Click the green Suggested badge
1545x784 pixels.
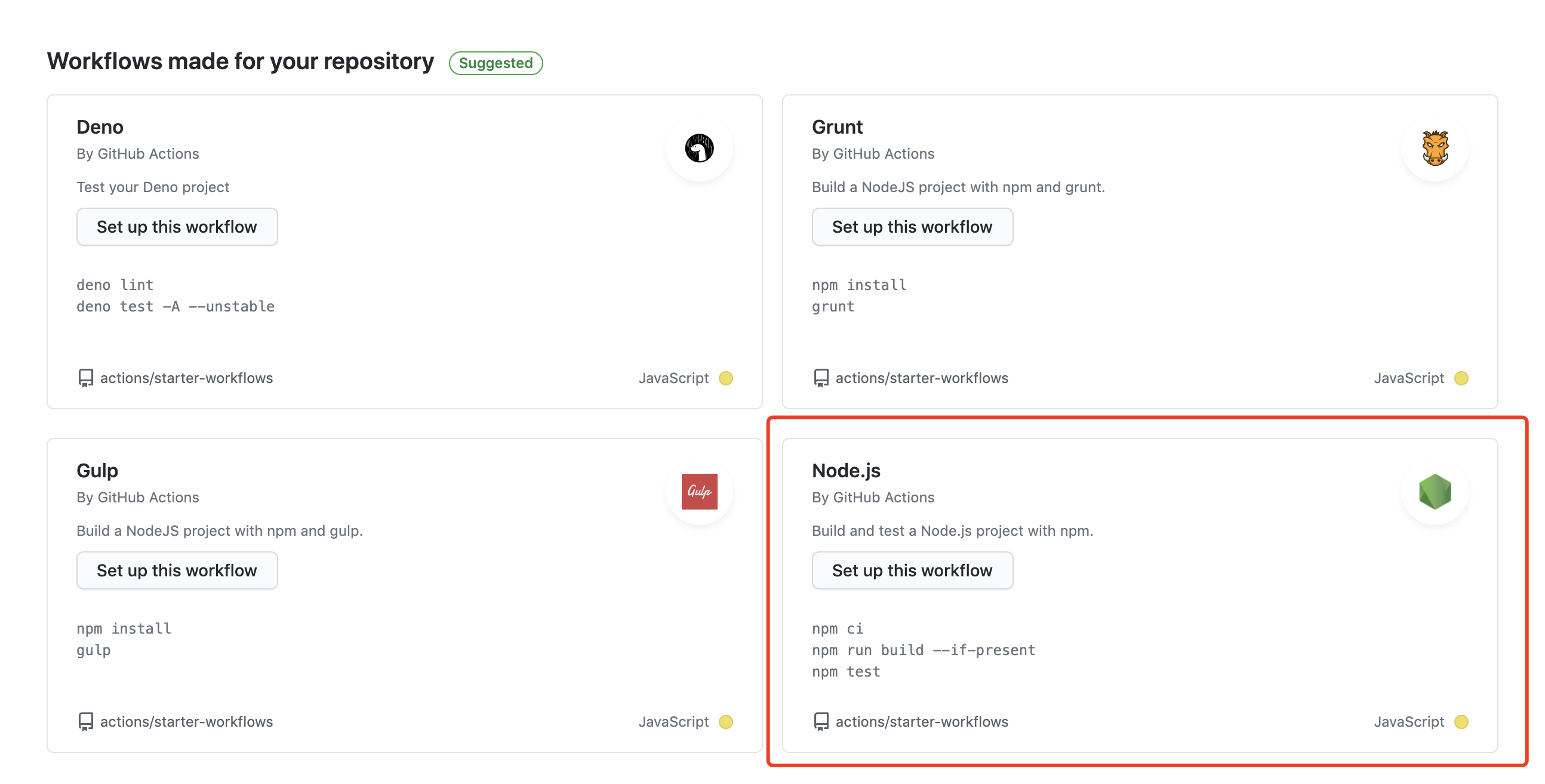tap(496, 63)
